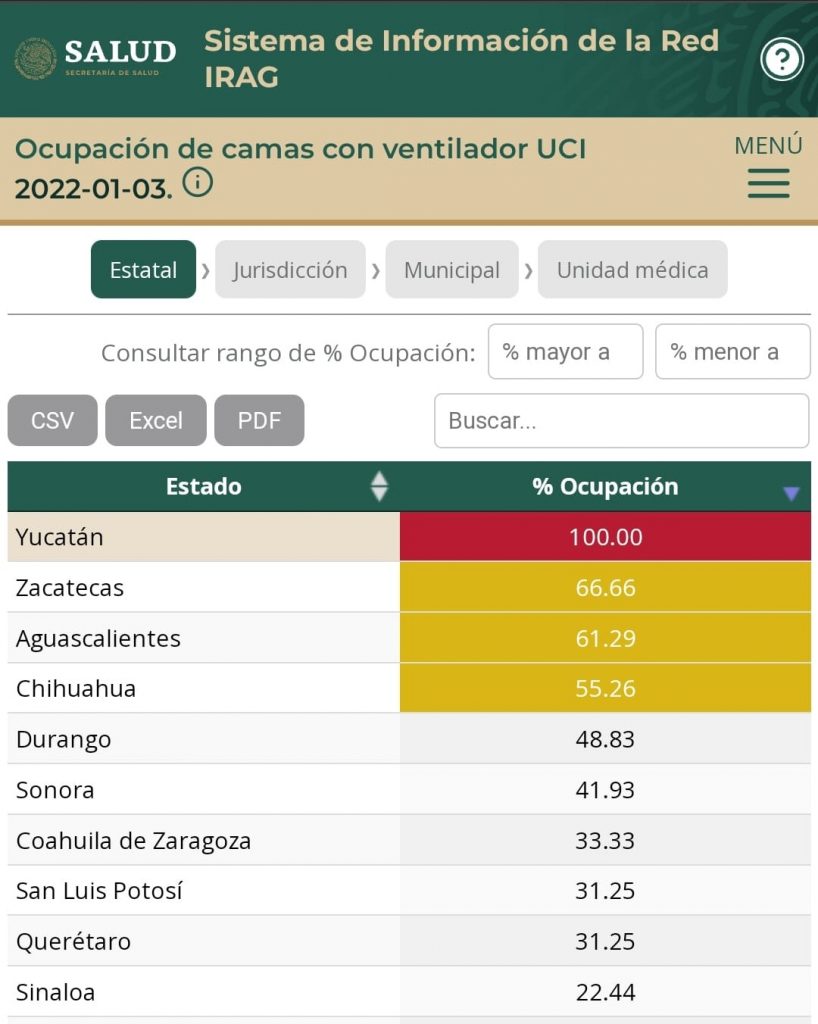The width and height of the screenshot is (818, 1024).
Task: Export the data to Excel
Action: pyautogui.click(x=155, y=420)
